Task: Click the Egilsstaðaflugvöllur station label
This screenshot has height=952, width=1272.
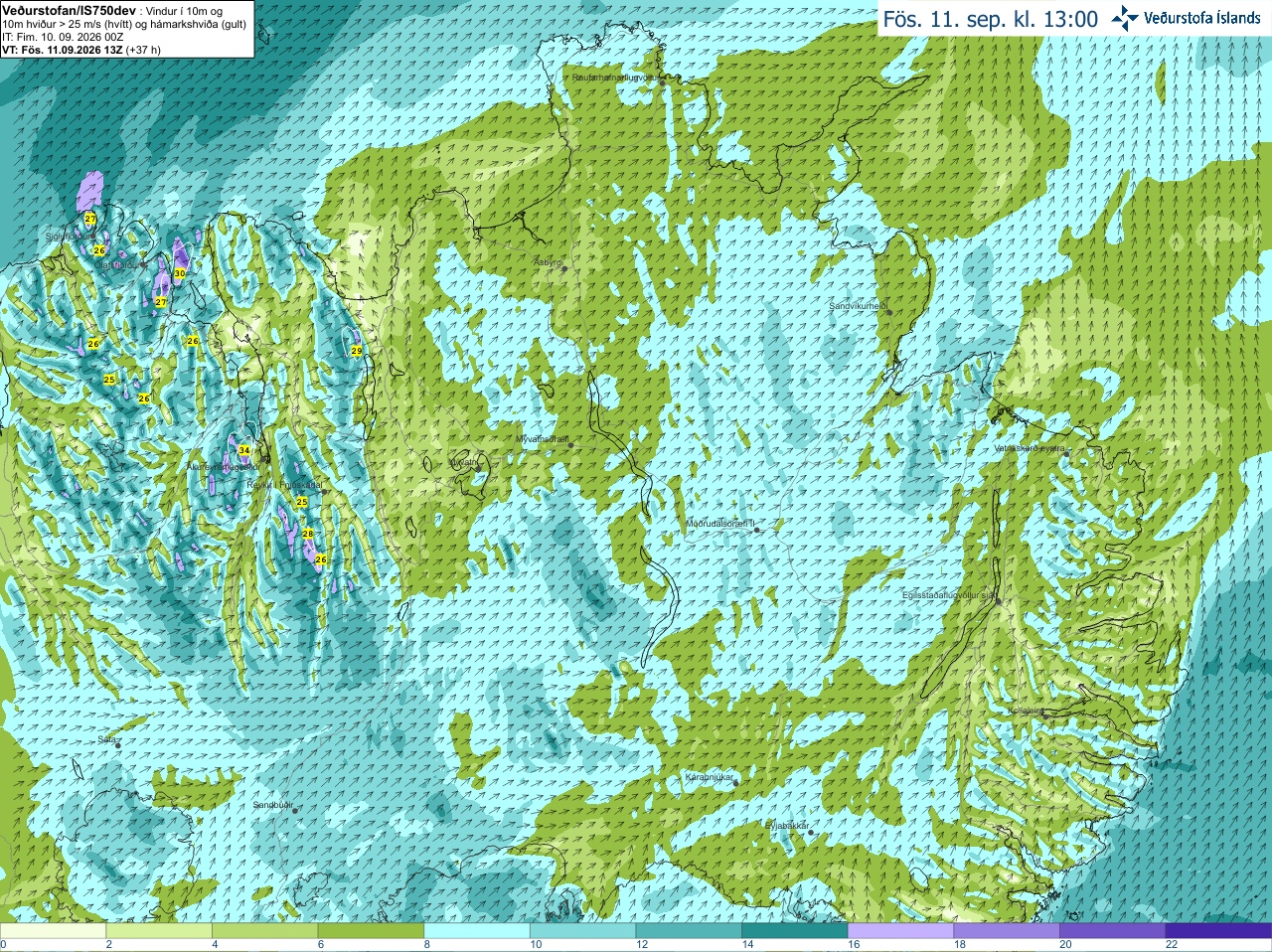Action: click(947, 595)
